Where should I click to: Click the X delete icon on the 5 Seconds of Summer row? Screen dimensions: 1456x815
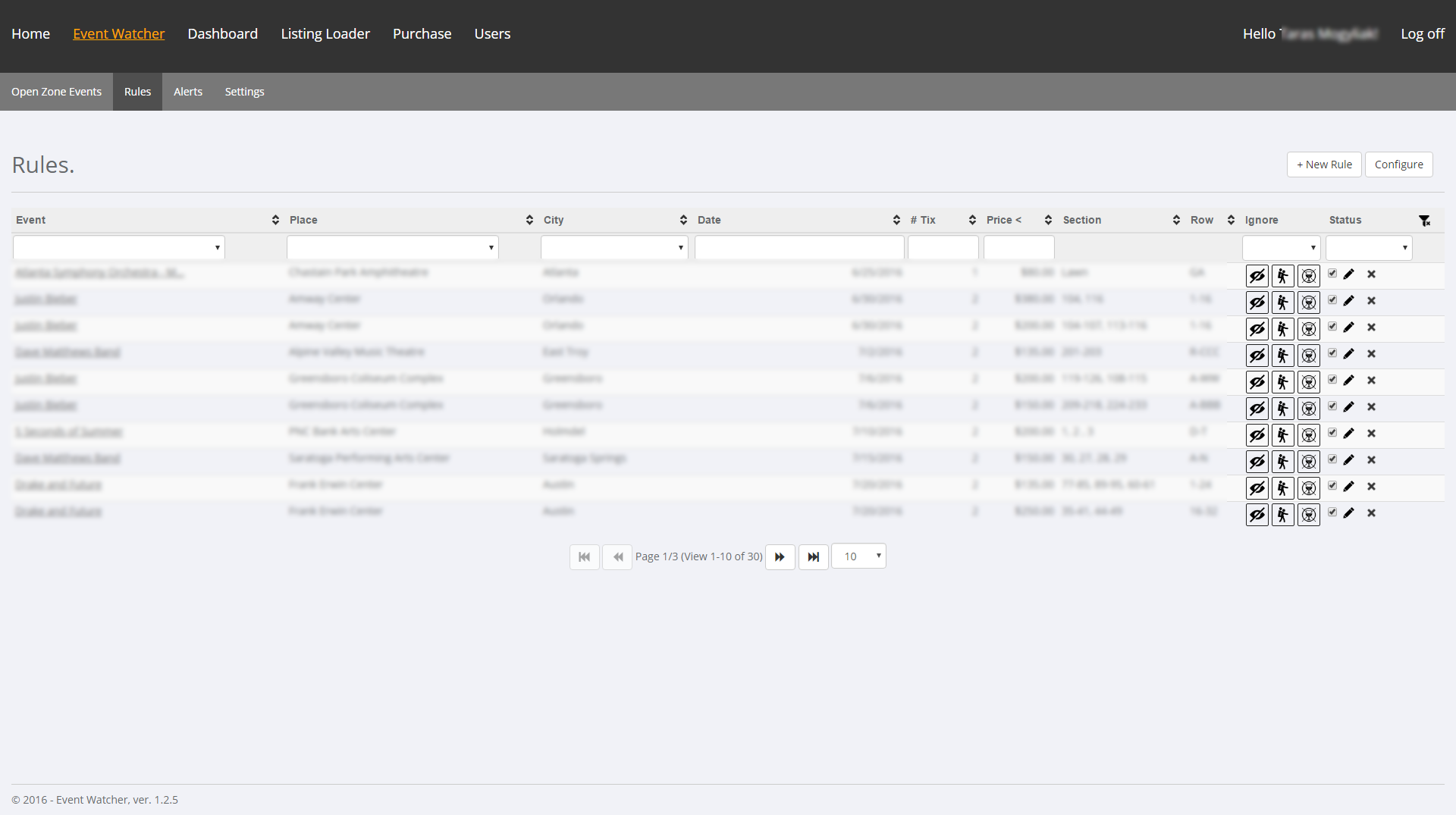point(1372,433)
